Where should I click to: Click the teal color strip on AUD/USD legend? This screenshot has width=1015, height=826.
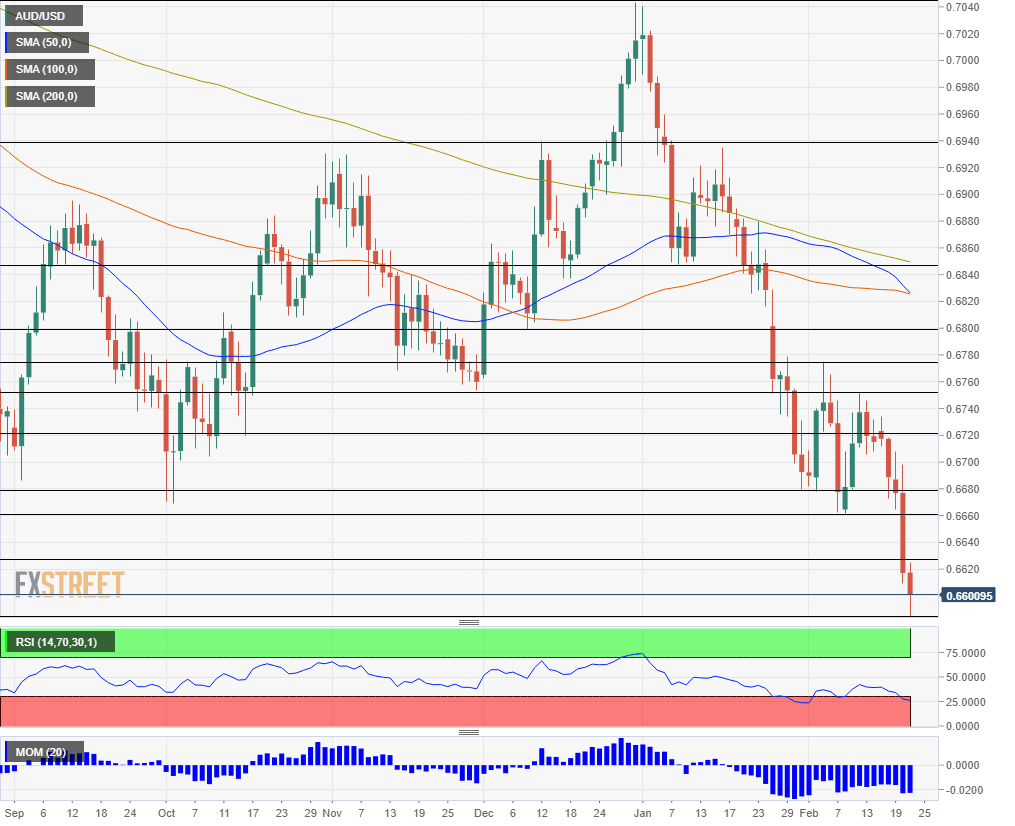point(7,15)
